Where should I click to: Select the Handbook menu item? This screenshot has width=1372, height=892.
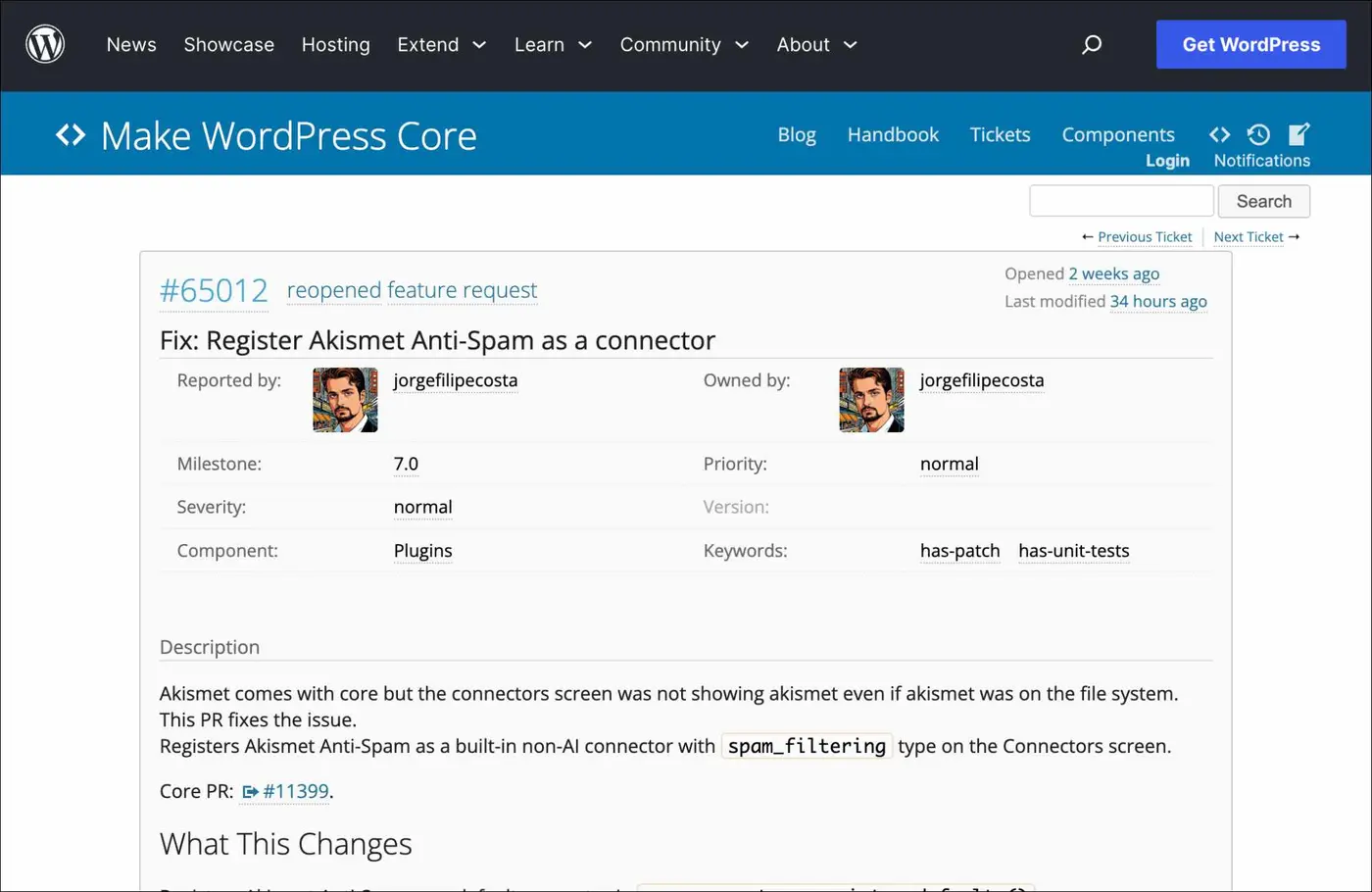893,134
